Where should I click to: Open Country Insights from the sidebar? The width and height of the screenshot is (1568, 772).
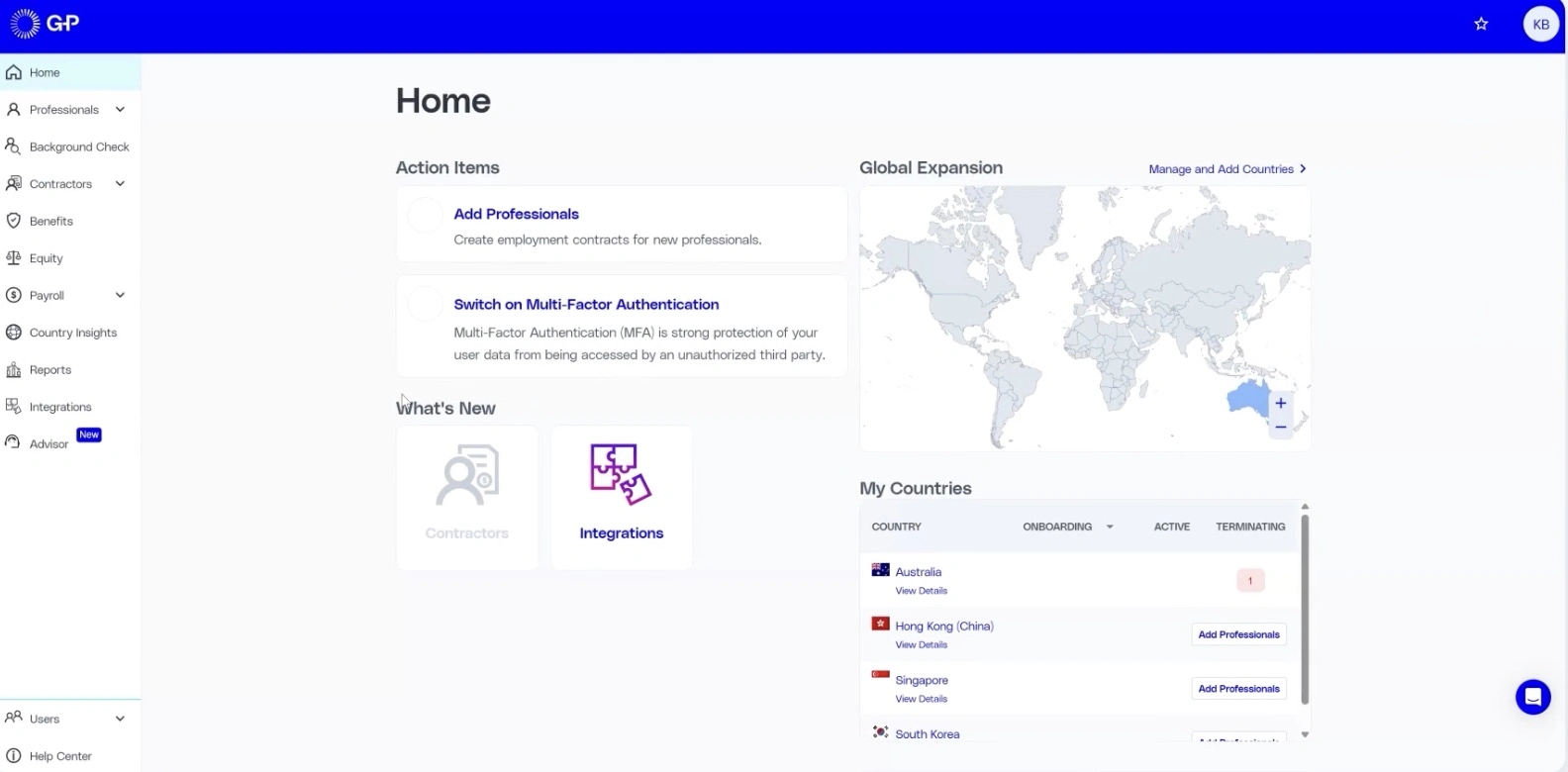(x=72, y=333)
